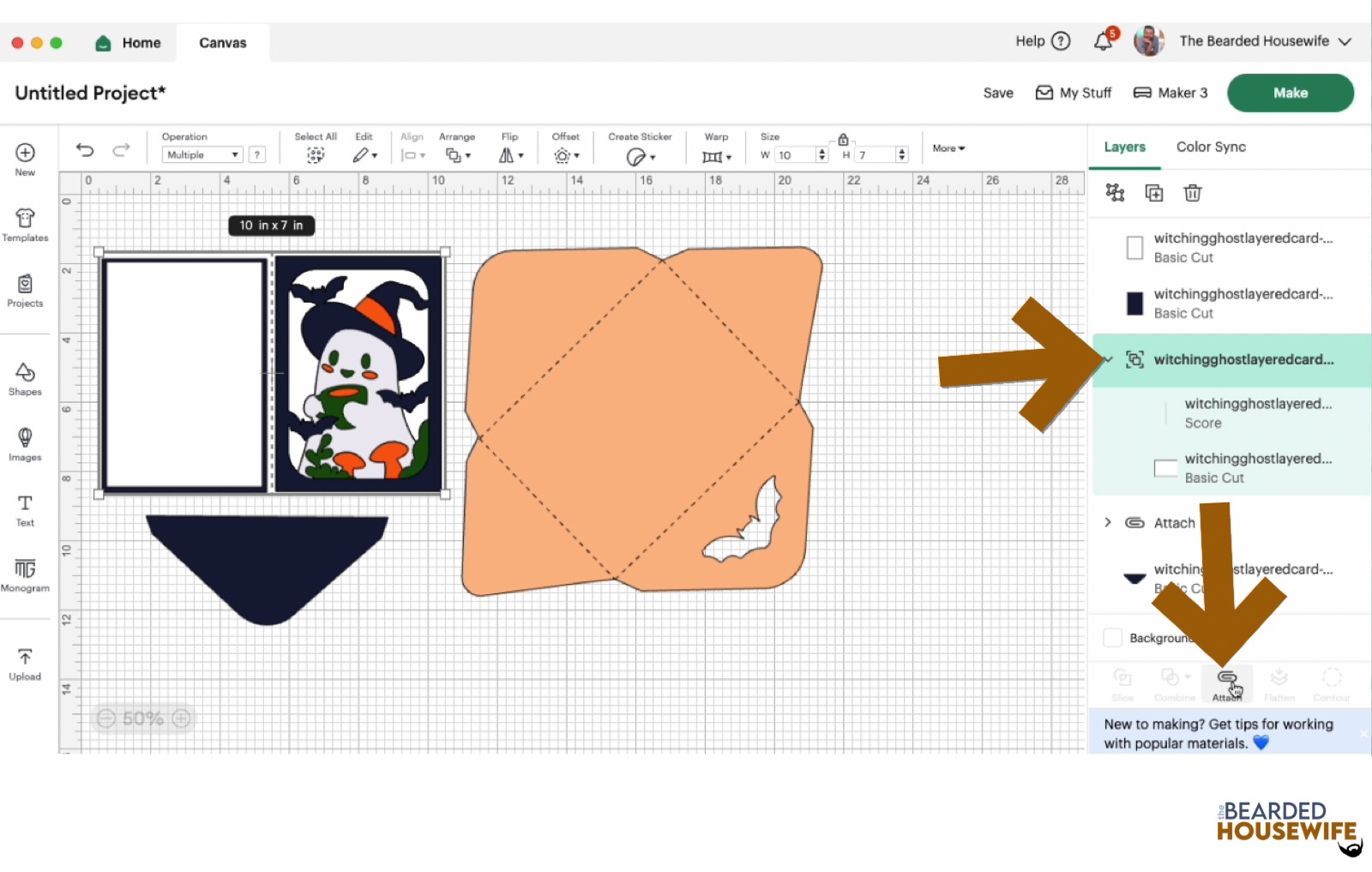Image resolution: width=1372 pixels, height=872 pixels.
Task: Duplicate the selected layer
Action: 1154,193
